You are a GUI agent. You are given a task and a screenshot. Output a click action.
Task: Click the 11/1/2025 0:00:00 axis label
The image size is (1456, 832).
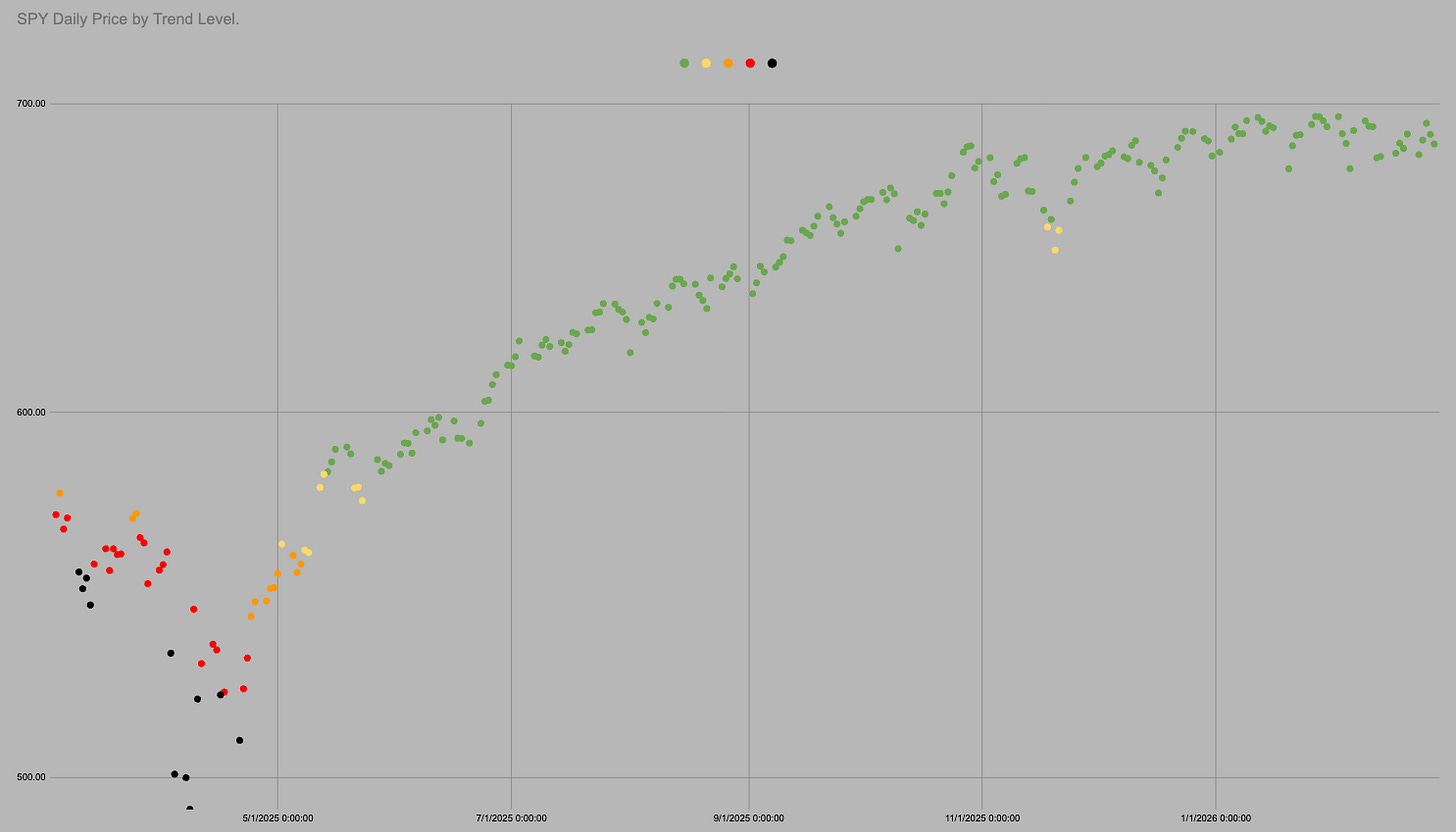(x=982, y=817)
